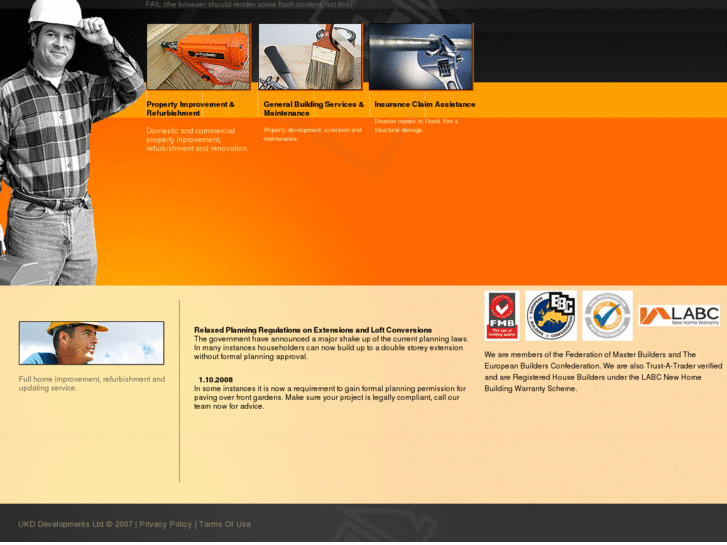Click the 'We are members of the Federation' paragraph

coord(603,372)
